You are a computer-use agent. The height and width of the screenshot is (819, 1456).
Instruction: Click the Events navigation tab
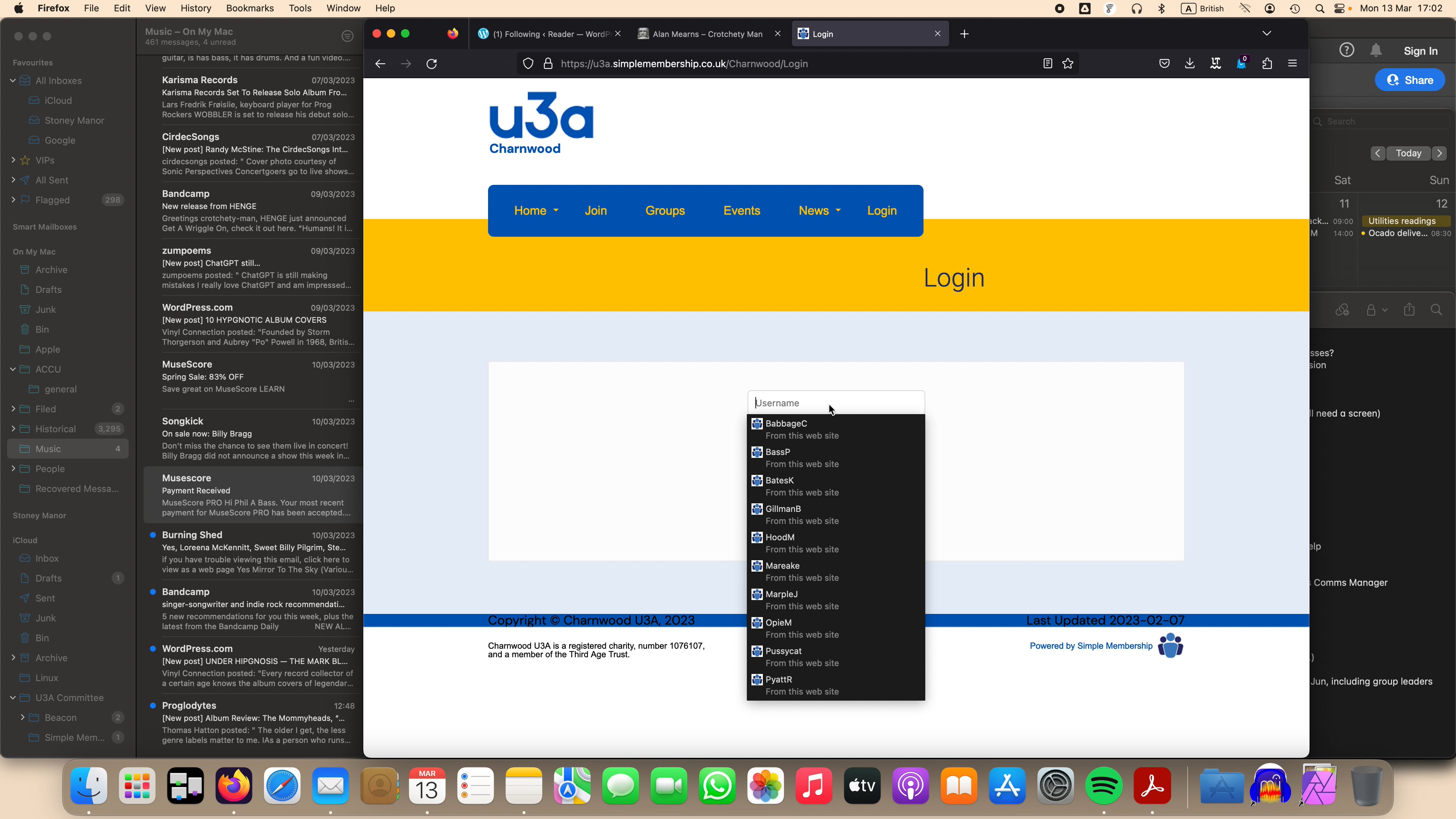742,210
